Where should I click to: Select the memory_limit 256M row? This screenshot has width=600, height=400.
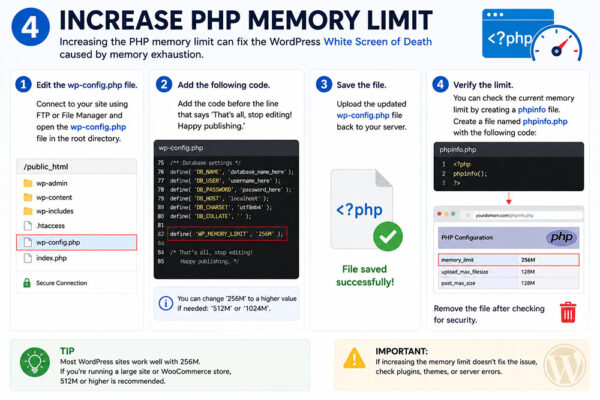(509, 260)
